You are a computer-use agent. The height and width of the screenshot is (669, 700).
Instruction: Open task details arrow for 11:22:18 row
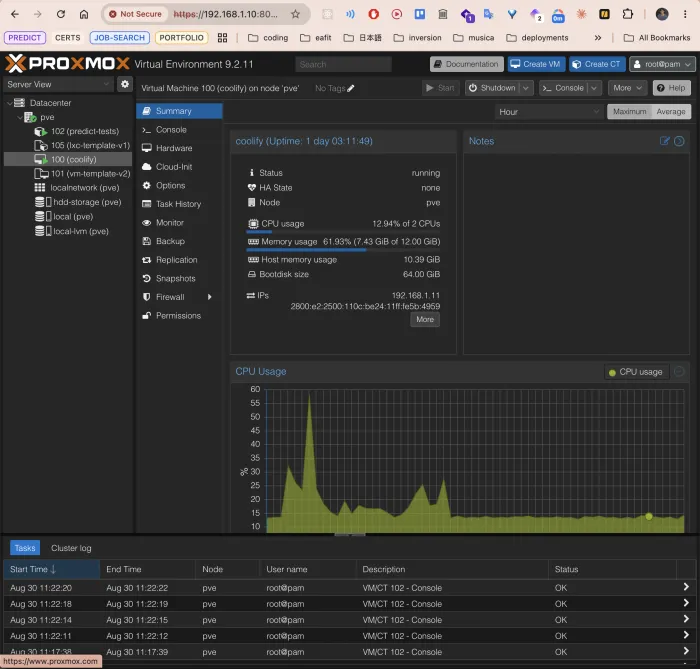(686, 603)
